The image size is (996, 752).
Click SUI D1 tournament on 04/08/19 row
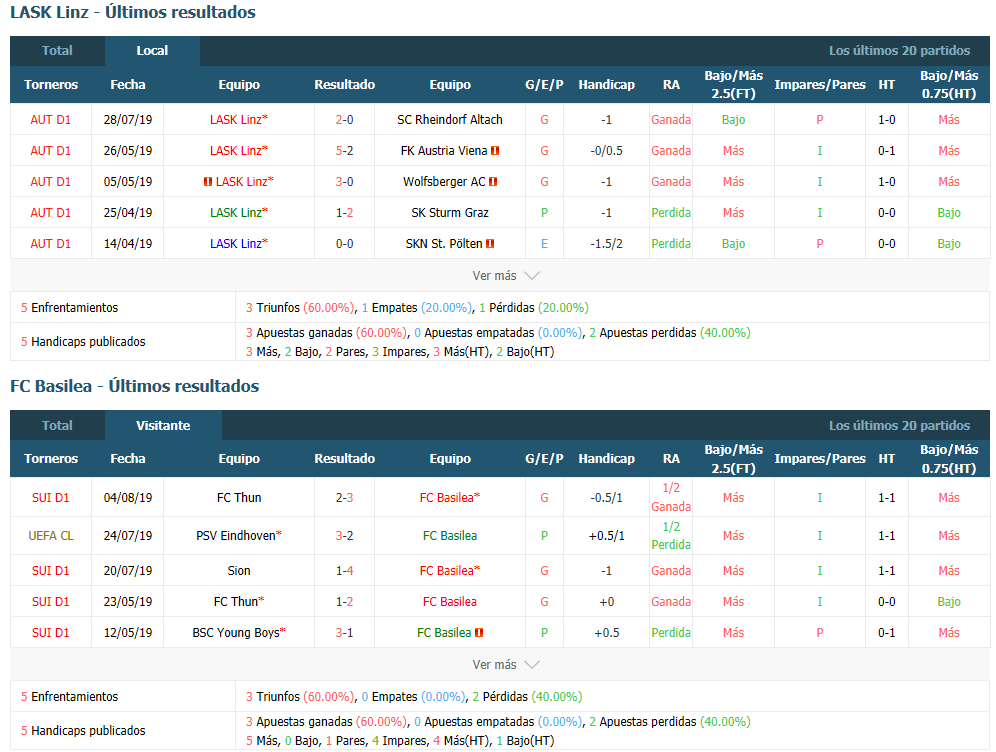(51, 497)
